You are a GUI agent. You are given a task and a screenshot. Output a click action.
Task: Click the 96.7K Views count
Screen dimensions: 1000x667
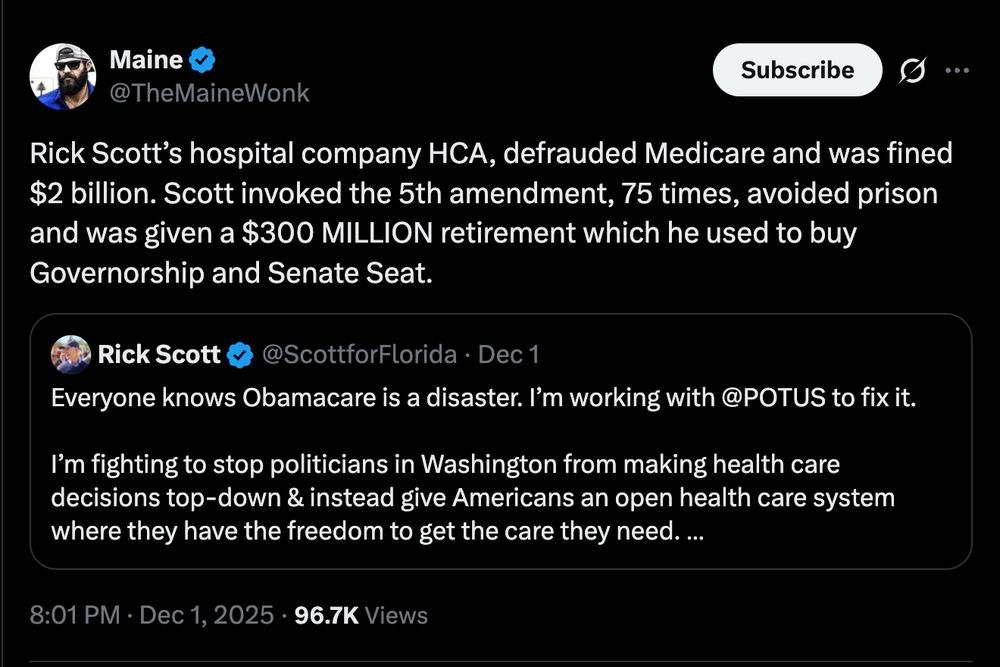(x=361, y=615)
